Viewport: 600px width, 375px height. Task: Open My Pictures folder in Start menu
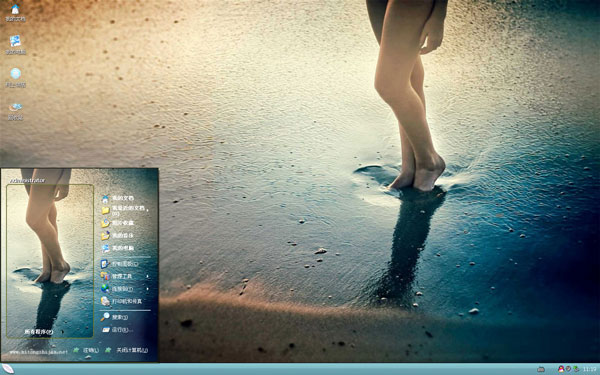click(x=118, y=223)
